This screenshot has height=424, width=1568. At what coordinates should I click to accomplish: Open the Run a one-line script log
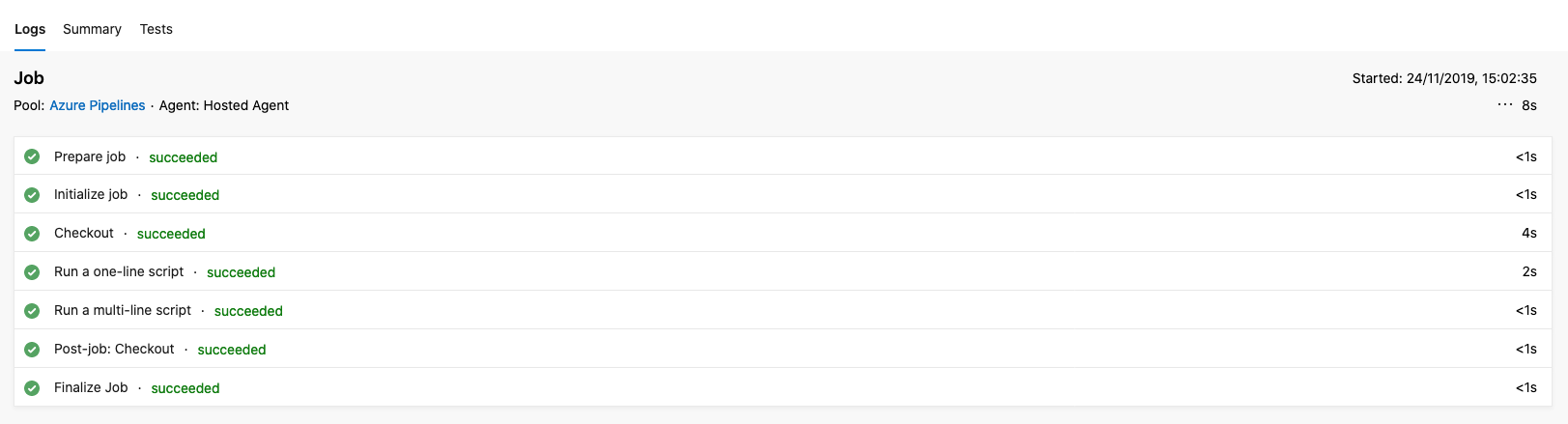119,272
